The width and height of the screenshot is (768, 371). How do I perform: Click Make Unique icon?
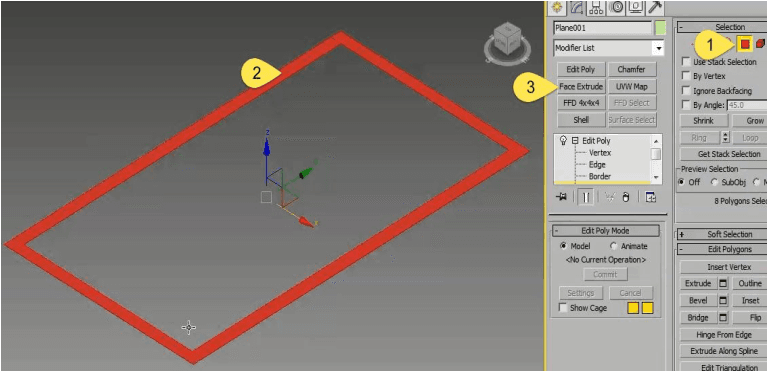[610, 197]
